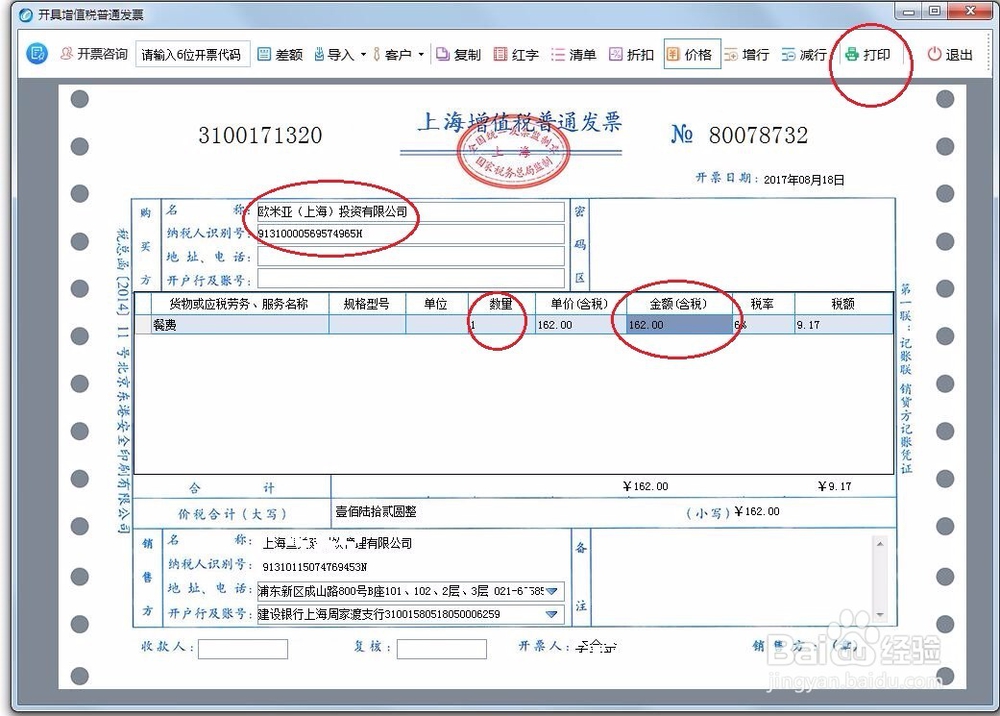Click the 备注 remarks text area
The height and width of the screenshot is (716, 1000).
coord(732,578)
